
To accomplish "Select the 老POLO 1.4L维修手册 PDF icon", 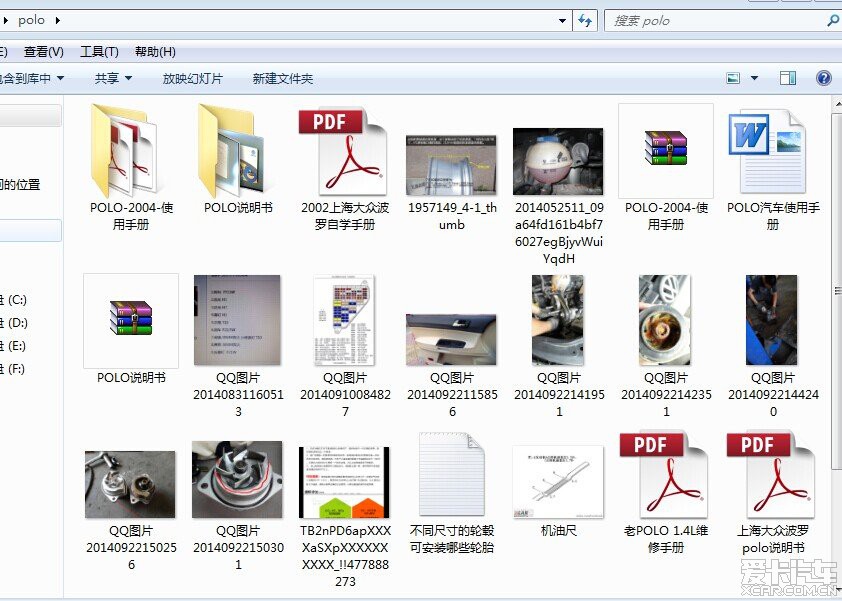I will tap(664, 475).
